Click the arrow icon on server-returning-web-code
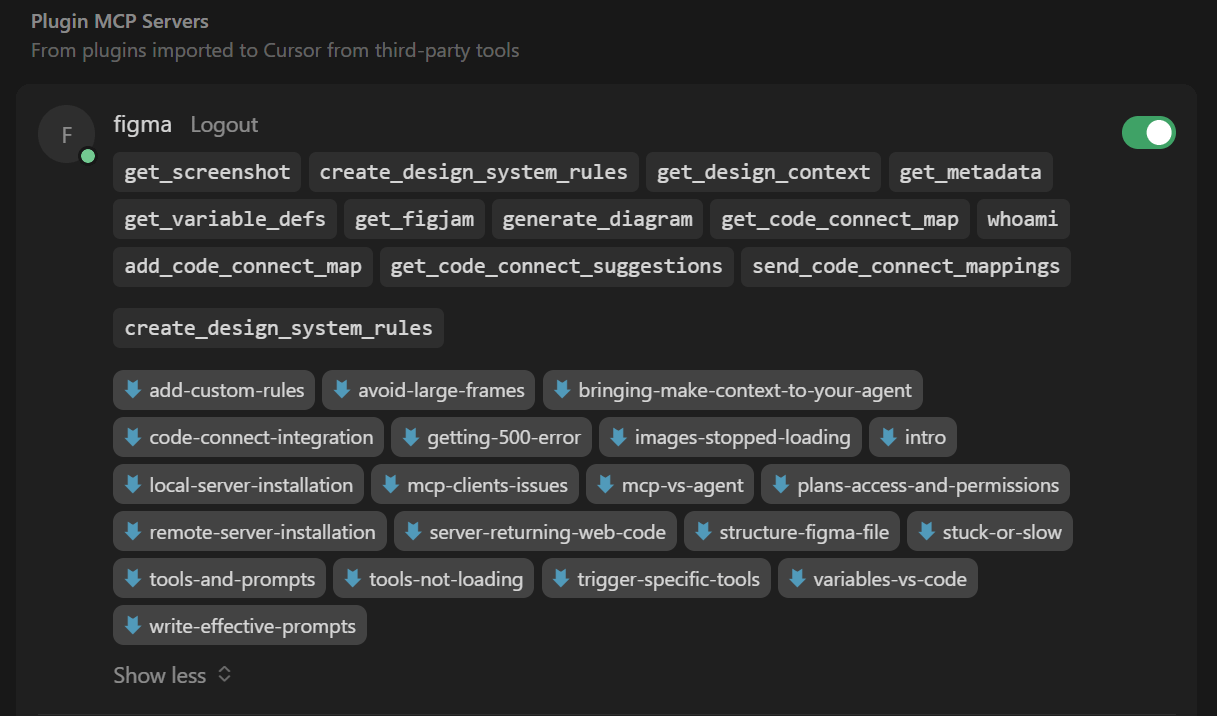The image size is (1217, 716). point(412,531)
